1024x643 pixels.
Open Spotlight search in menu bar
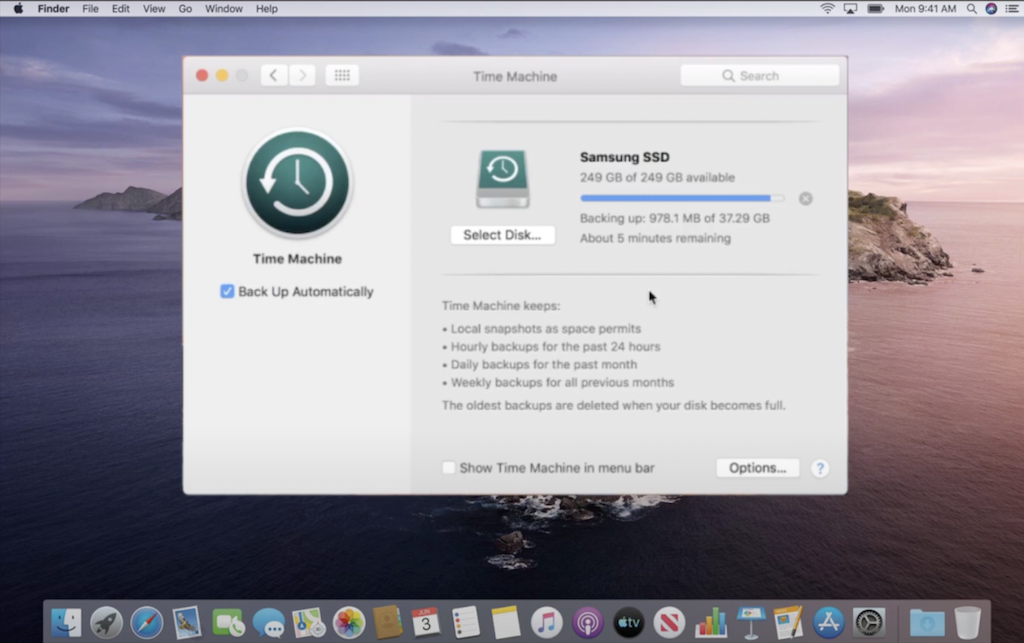pos(972,8)
